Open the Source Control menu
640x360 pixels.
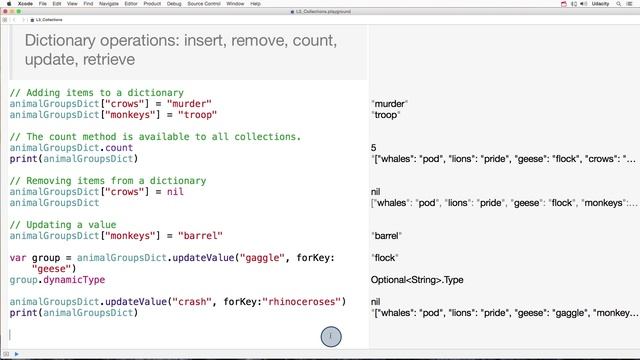[x=204, y=4]
